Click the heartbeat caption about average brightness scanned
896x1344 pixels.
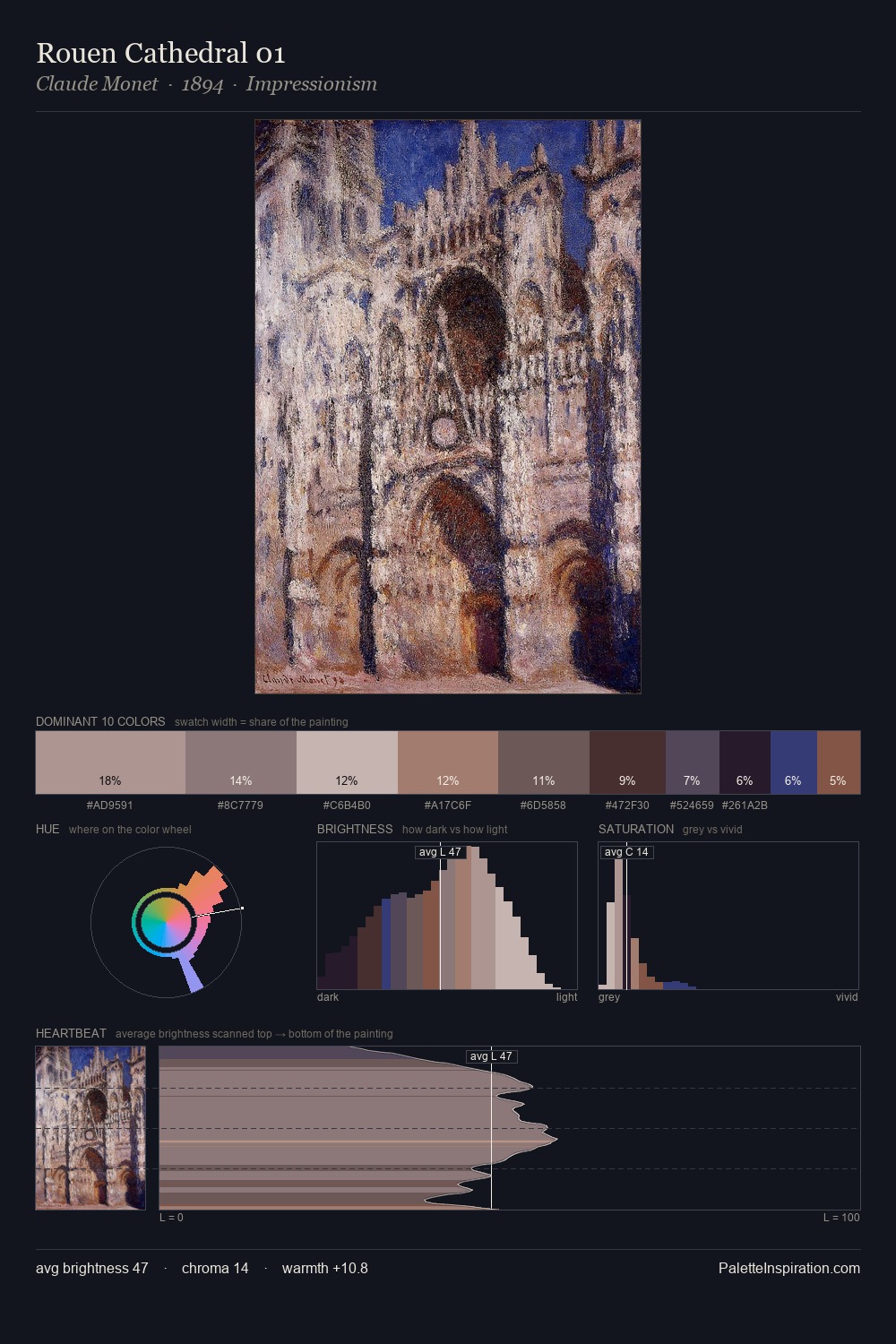pyautogui.click(x=254, y=1033)
